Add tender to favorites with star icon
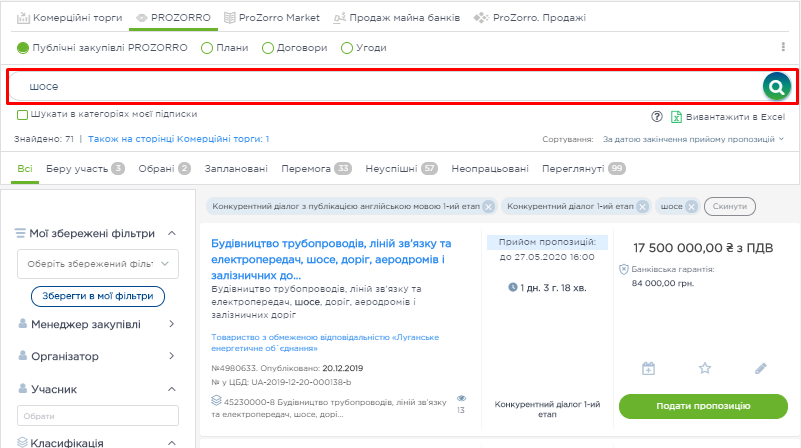This screenshot has height=448, width=801. 704,368
